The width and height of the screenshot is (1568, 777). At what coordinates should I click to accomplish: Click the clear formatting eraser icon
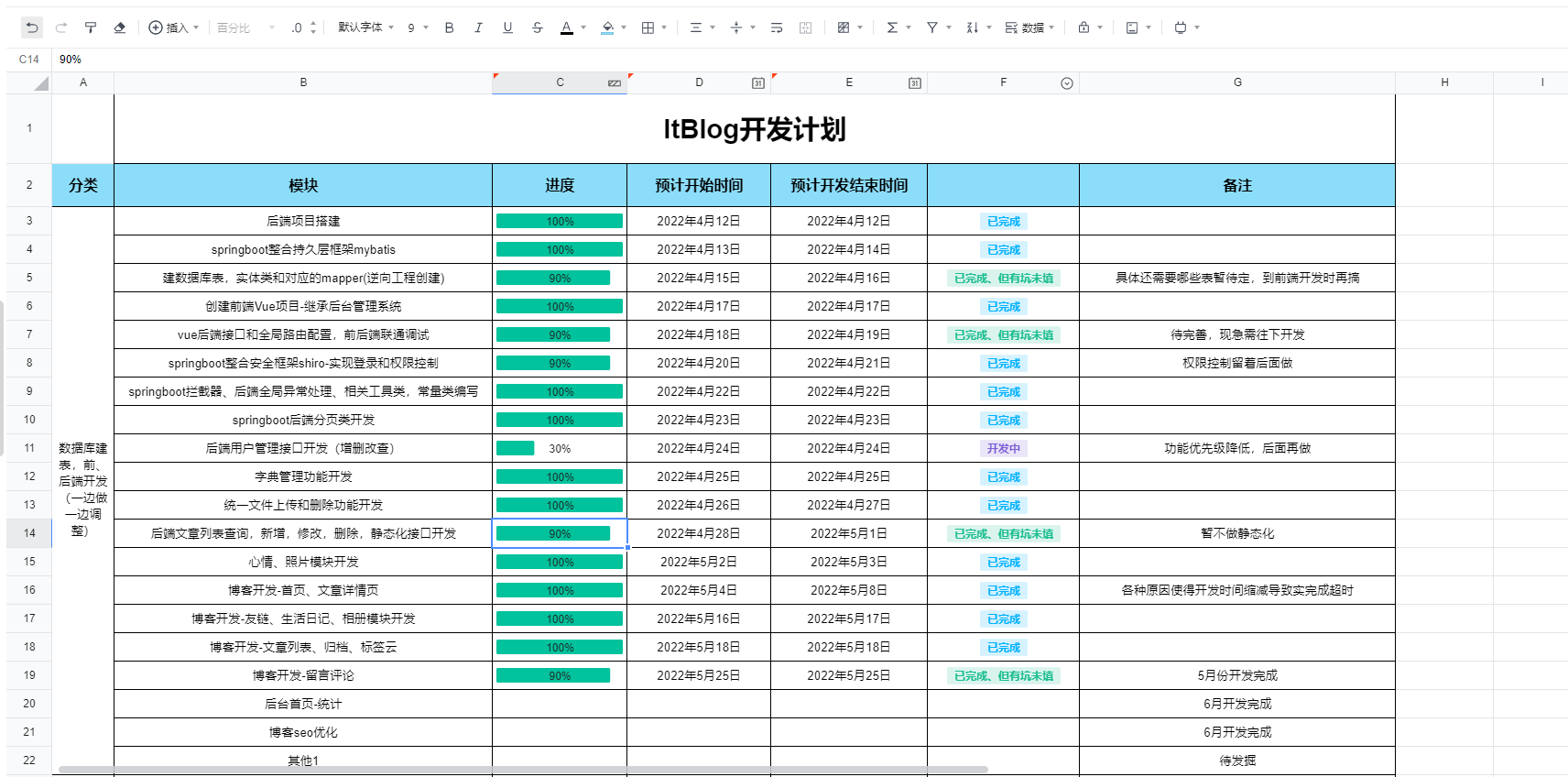(x=120, y=27)
